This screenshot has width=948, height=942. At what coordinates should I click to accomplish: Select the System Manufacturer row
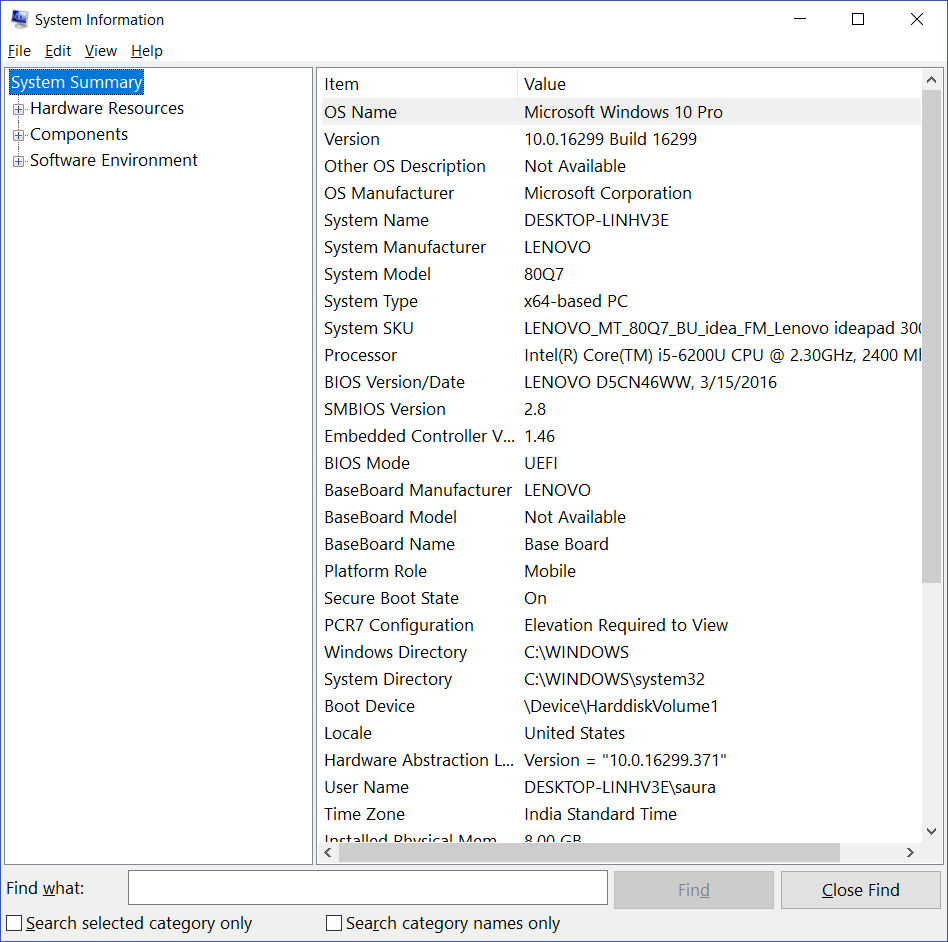pyautogui.click(x=621, y=247)
